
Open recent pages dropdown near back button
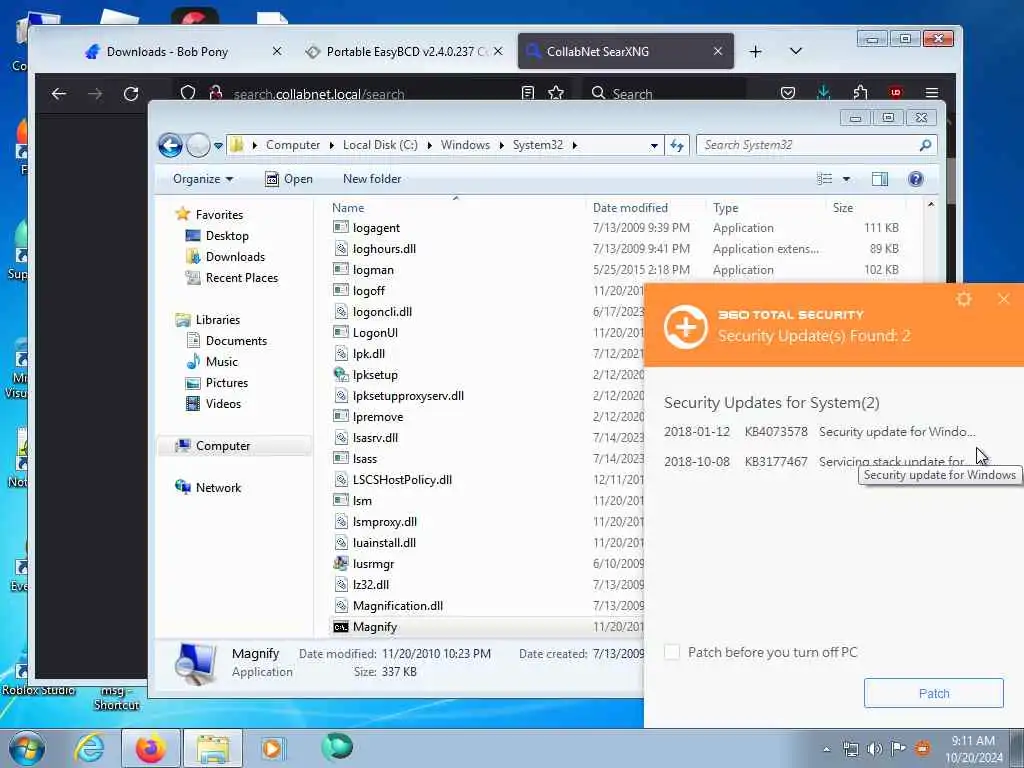click(218, 146)
